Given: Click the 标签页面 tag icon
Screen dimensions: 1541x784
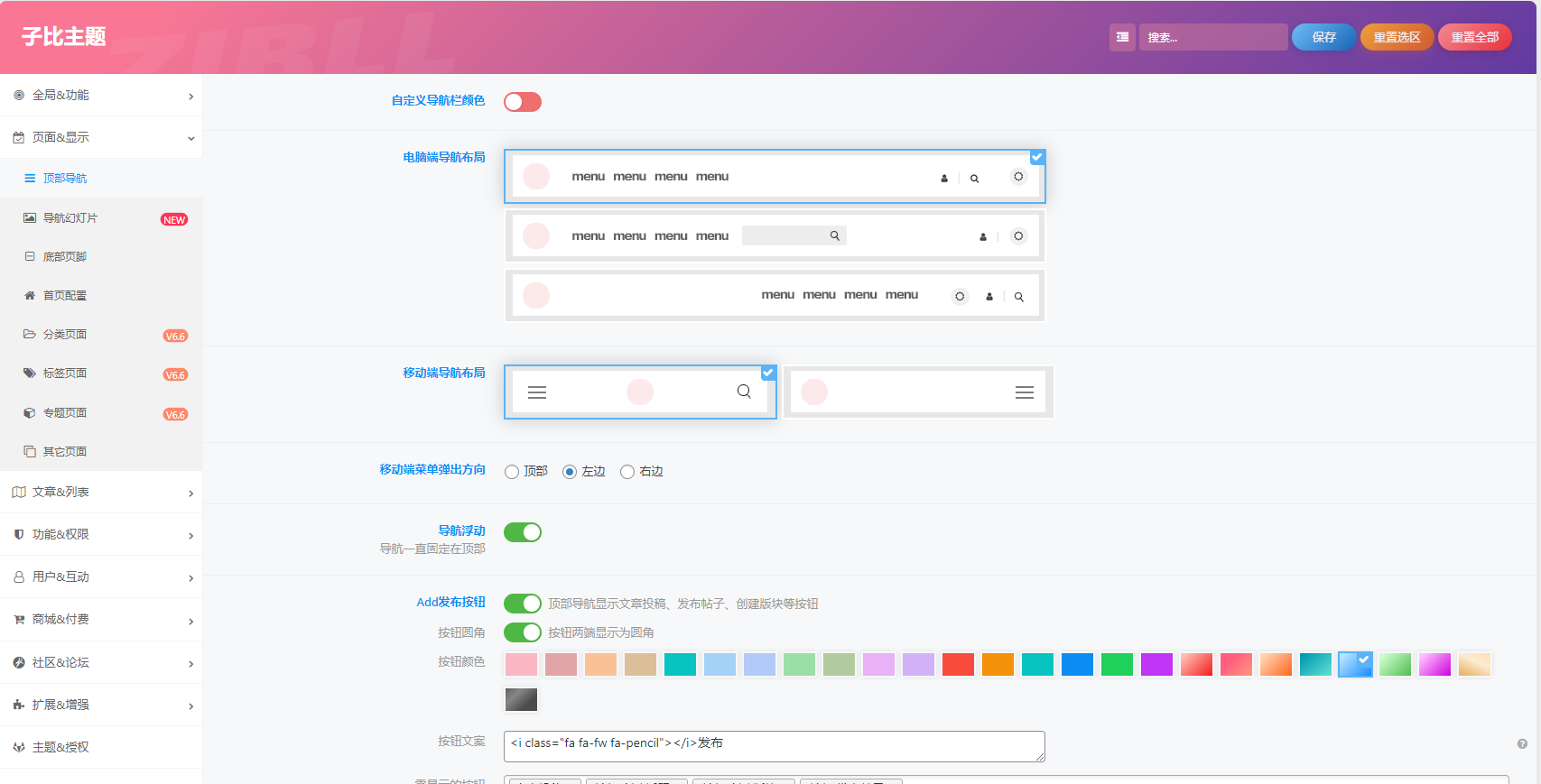Looking at the screenshot, I should pyautogui.click(x=30, y=374).
